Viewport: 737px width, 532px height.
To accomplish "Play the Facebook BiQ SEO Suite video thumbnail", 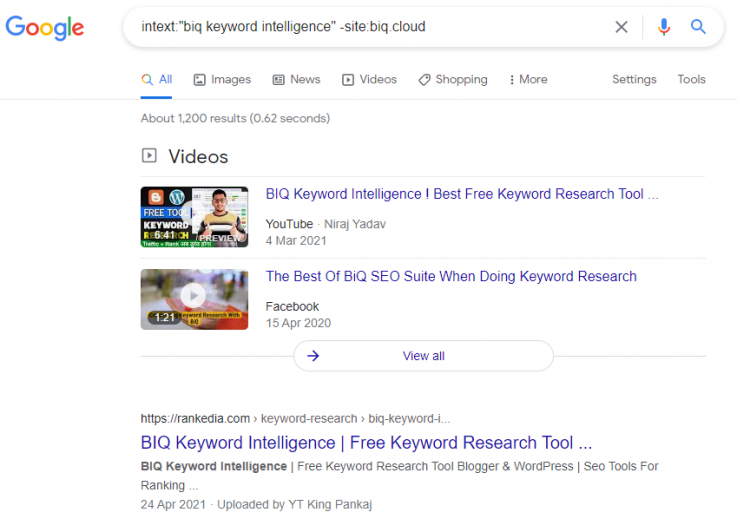I will pos(194,299).
